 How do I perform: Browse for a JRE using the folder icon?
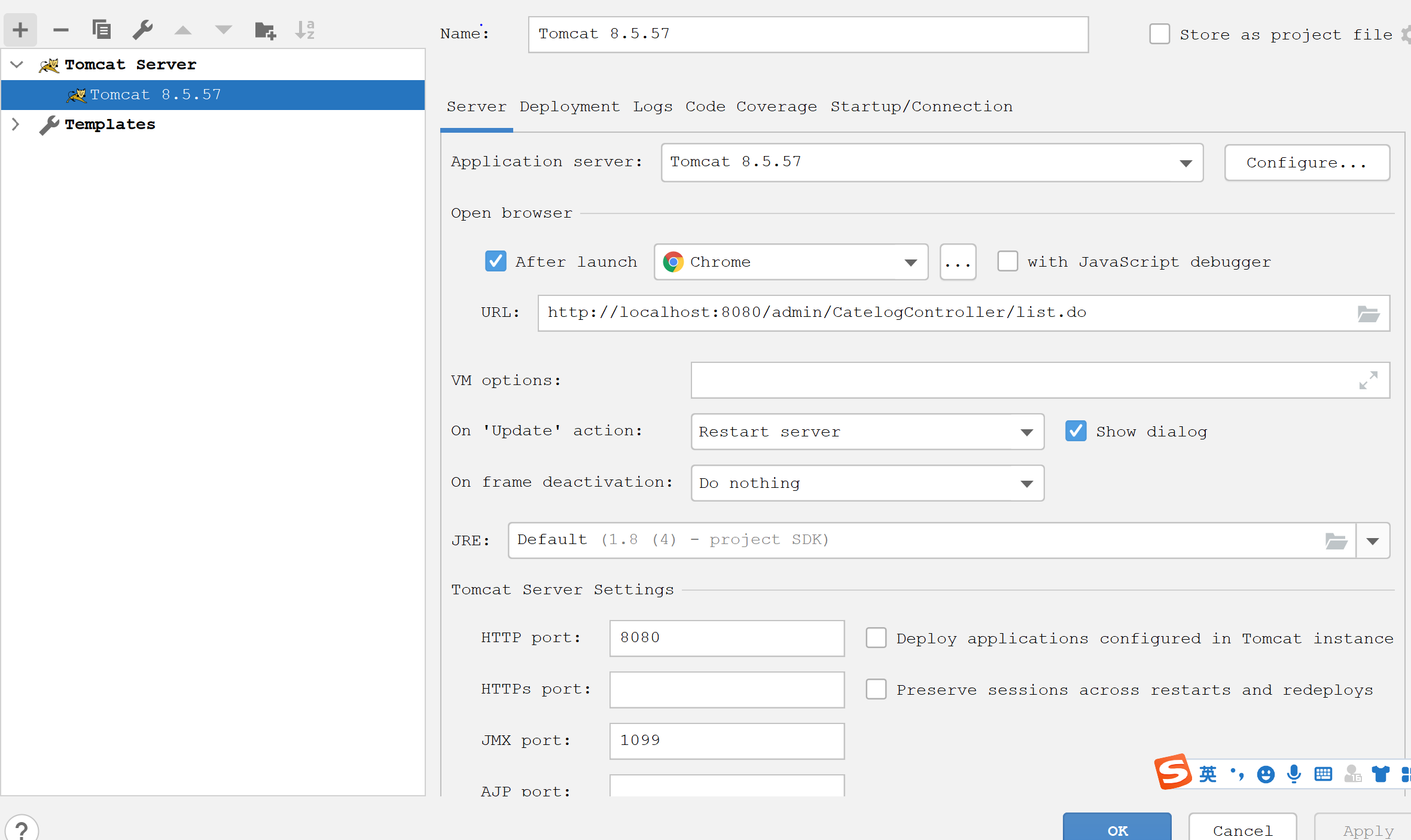pos(1336,541)
